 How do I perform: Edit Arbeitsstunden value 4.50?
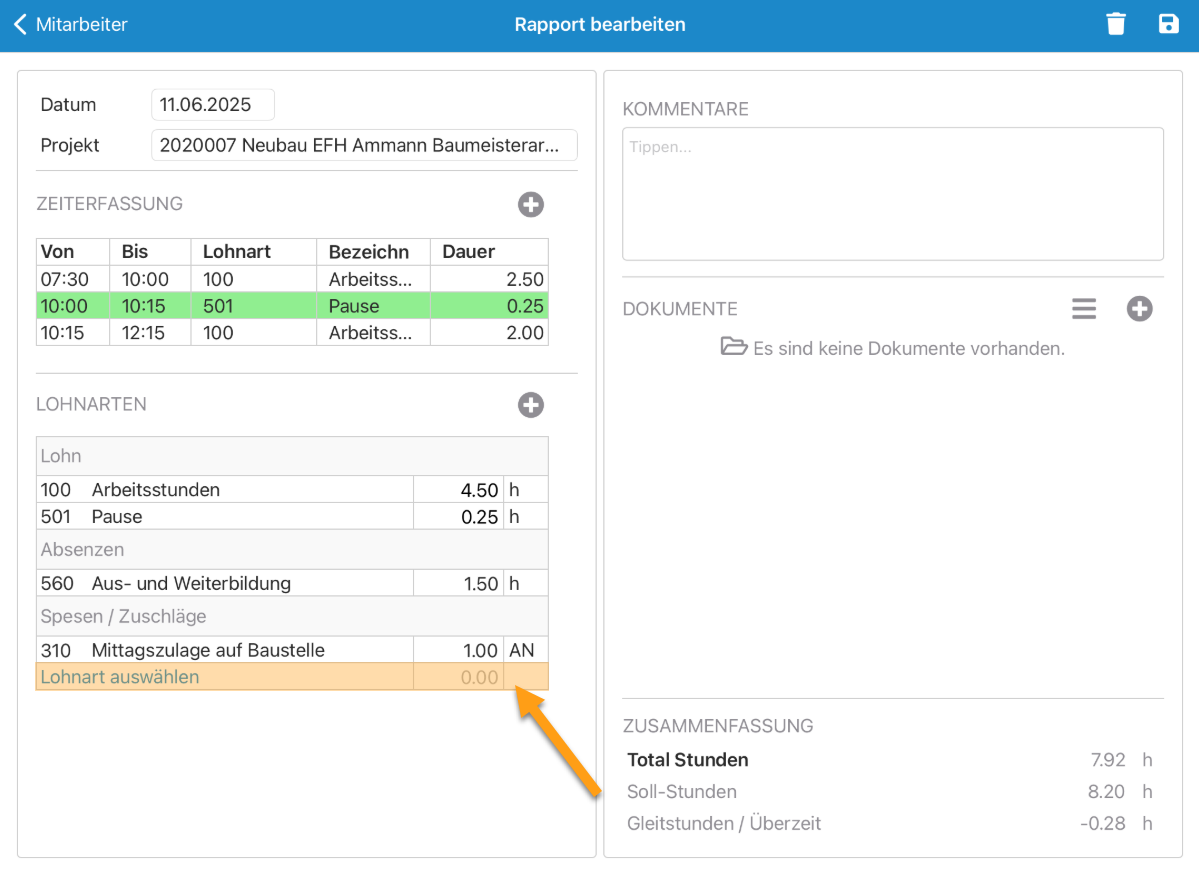459,490
